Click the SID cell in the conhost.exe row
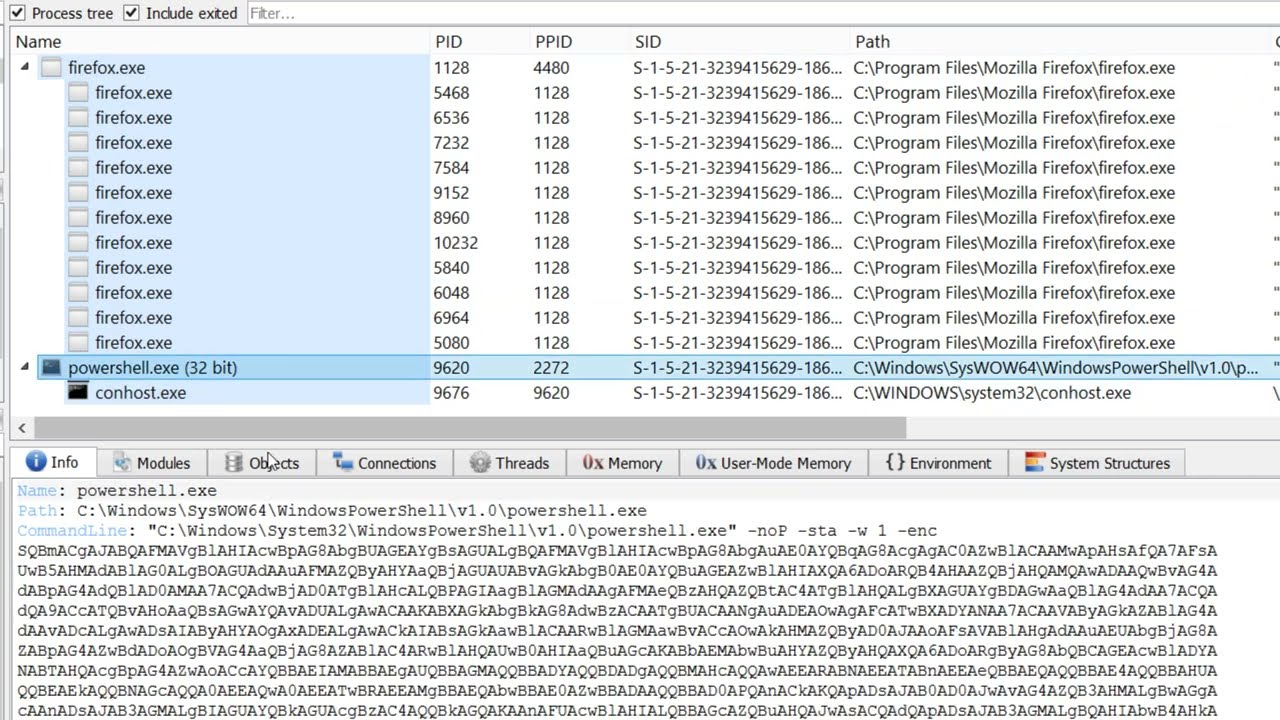This screenshot has width=1280, height=720. pyautogui.click(x=738, y=393)
